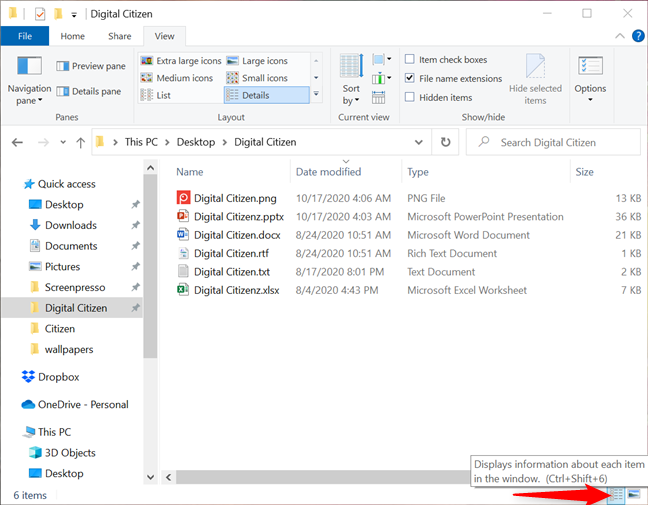Screen dimensions: 648x505
Task: Toggle the Preview pane
Action: pyautogui.click(x=91, y=66)
